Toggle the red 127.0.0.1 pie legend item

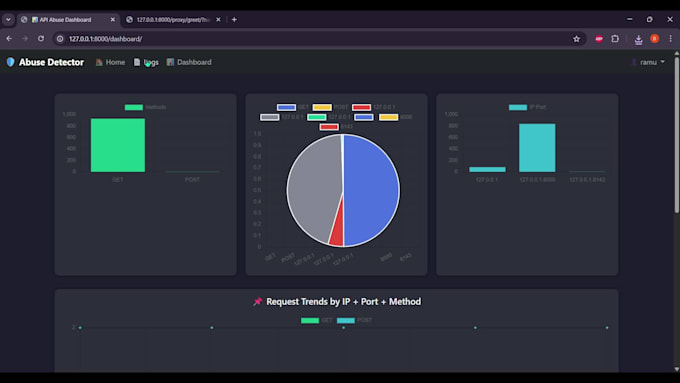373,107
